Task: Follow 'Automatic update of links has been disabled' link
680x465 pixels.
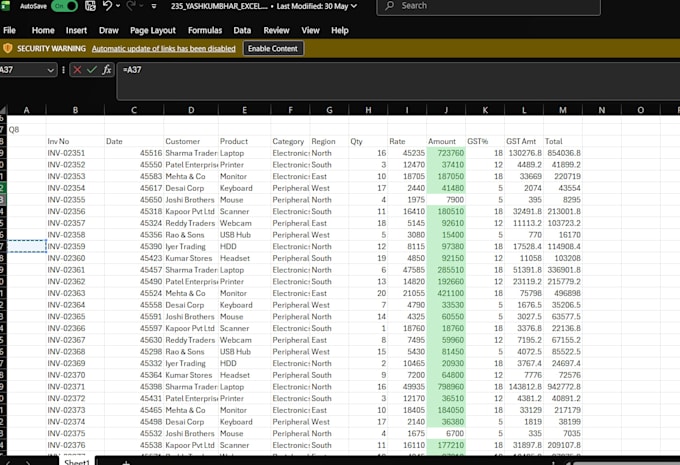Action: [163, 49]
